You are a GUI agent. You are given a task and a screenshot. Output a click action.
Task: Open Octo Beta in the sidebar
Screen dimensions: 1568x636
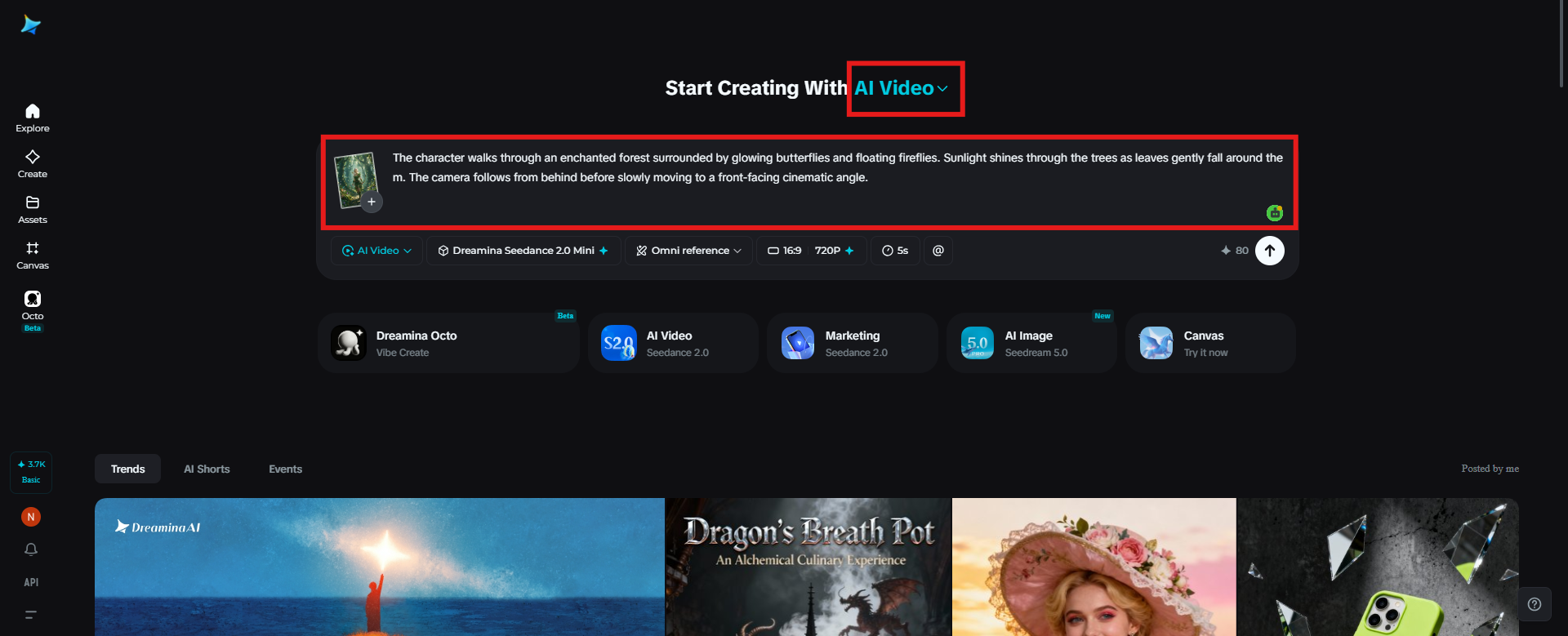point(33,310)
